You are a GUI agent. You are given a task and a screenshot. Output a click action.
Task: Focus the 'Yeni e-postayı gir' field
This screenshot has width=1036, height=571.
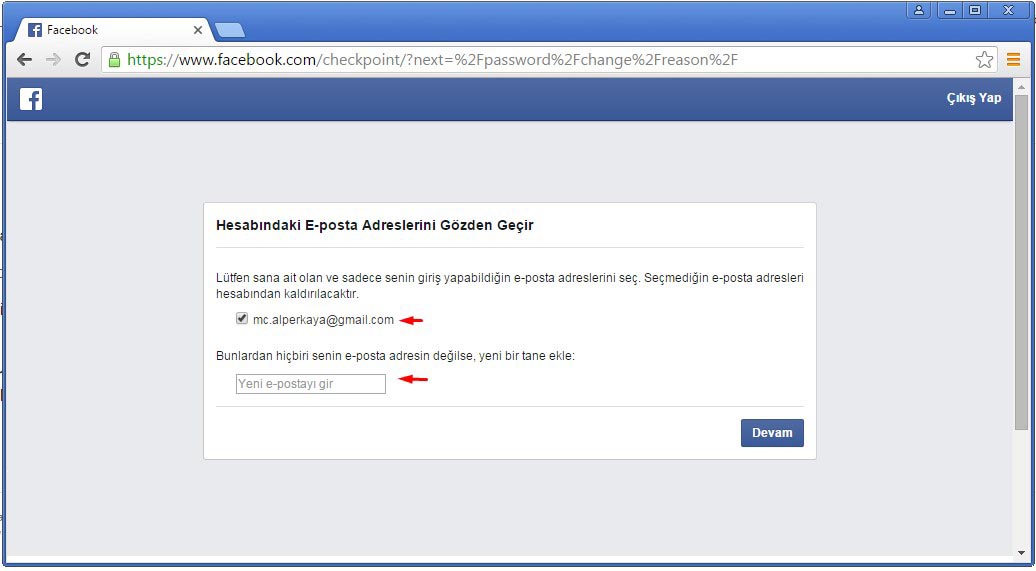310,384
